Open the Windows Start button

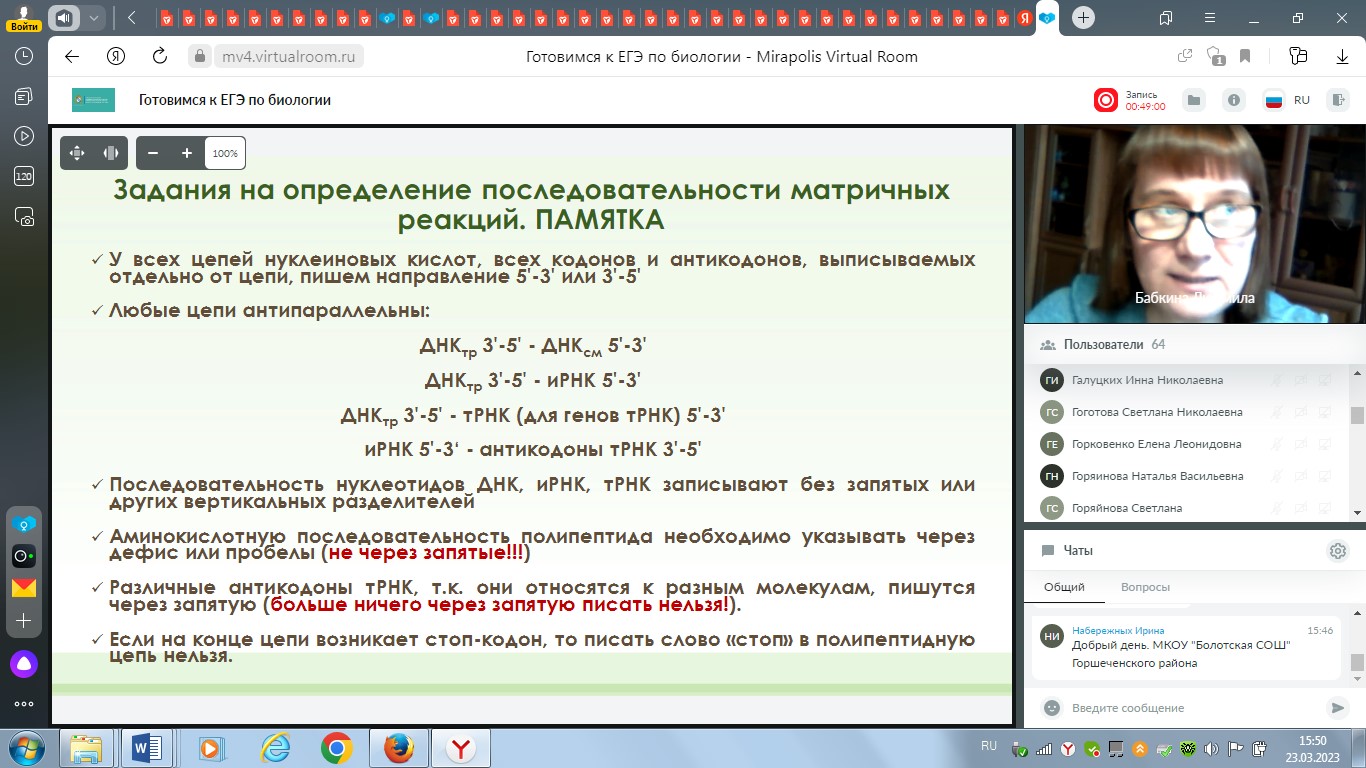27,748
